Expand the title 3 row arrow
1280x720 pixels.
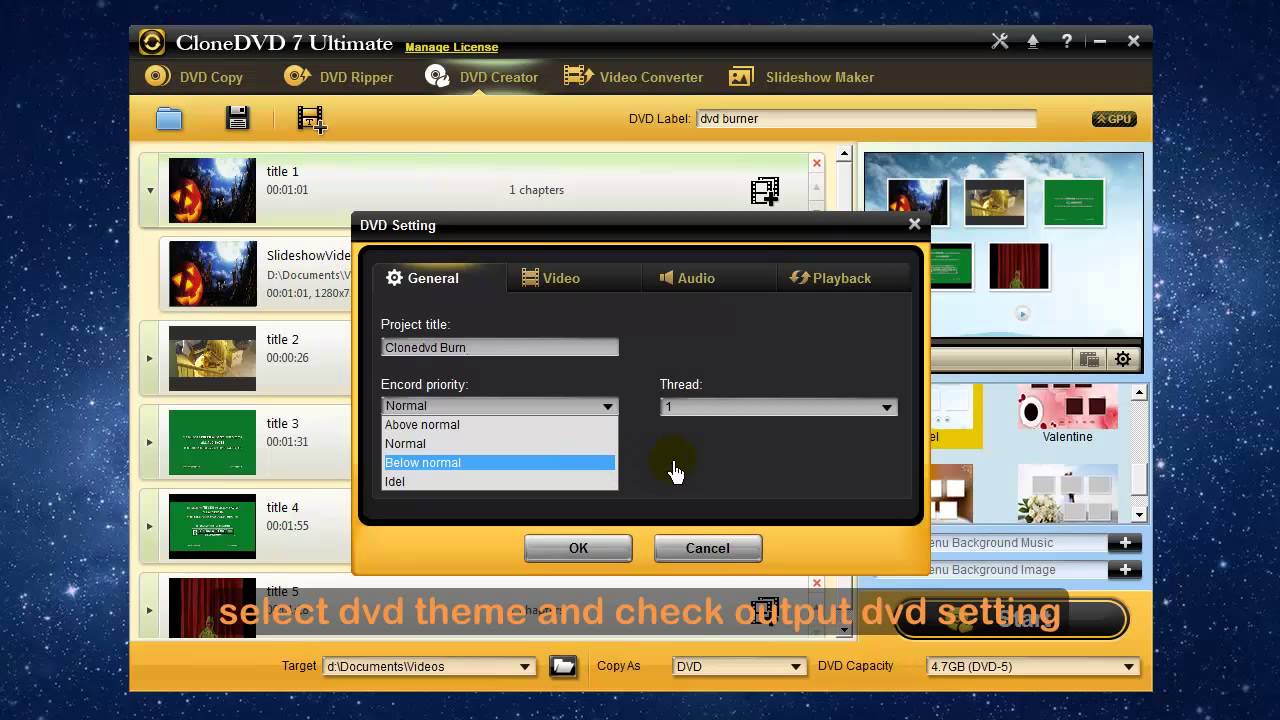(x=150, y=442)
